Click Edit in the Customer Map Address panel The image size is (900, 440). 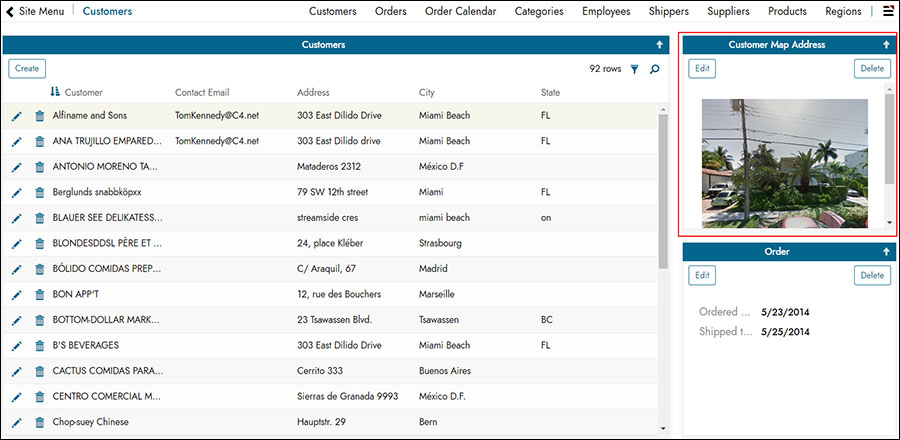click(702, 69)
